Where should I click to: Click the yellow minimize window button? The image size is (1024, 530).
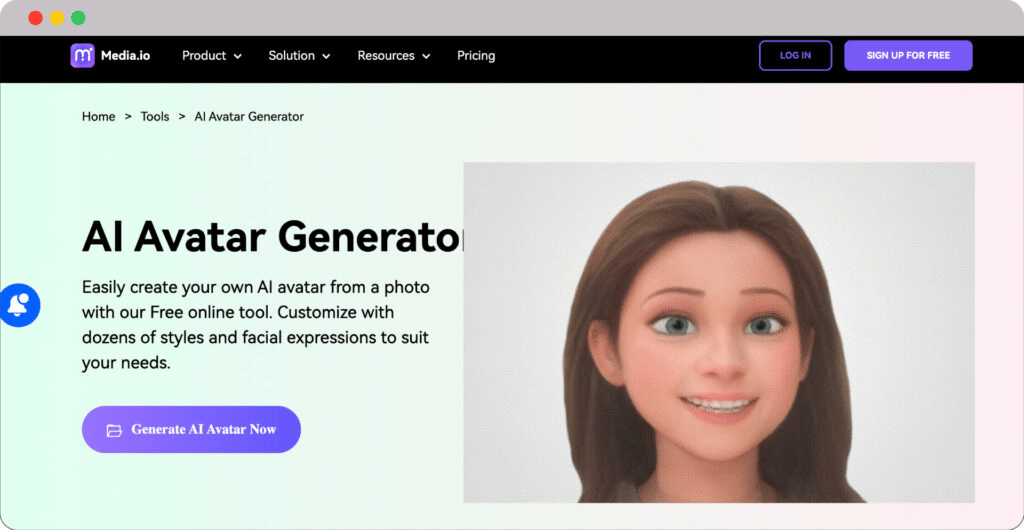(57, 18)
